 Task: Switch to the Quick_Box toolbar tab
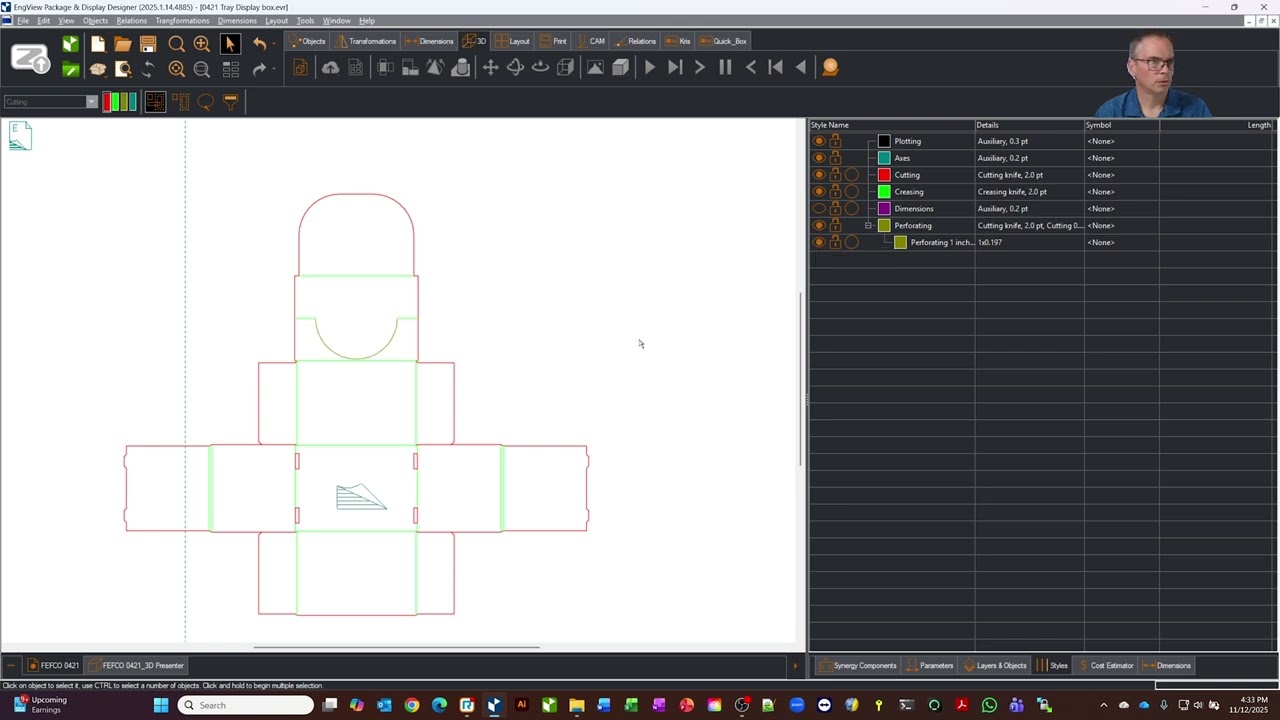[723, 41]
